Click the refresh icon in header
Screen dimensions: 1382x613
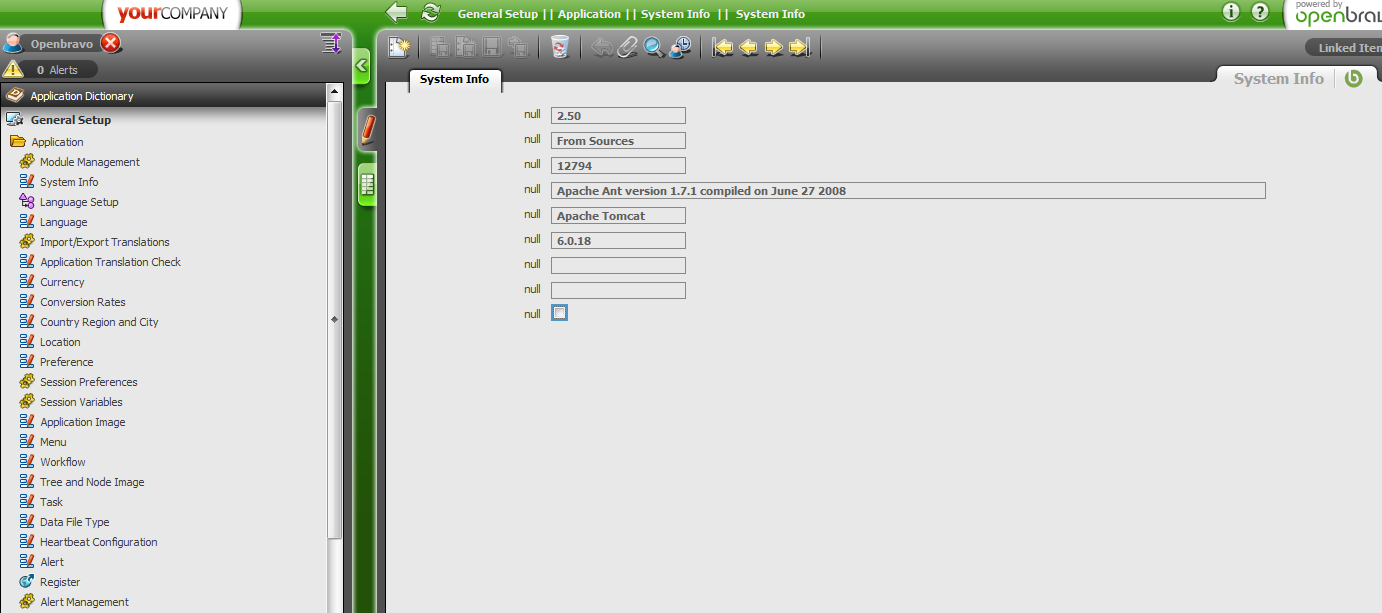coord(431,12)
